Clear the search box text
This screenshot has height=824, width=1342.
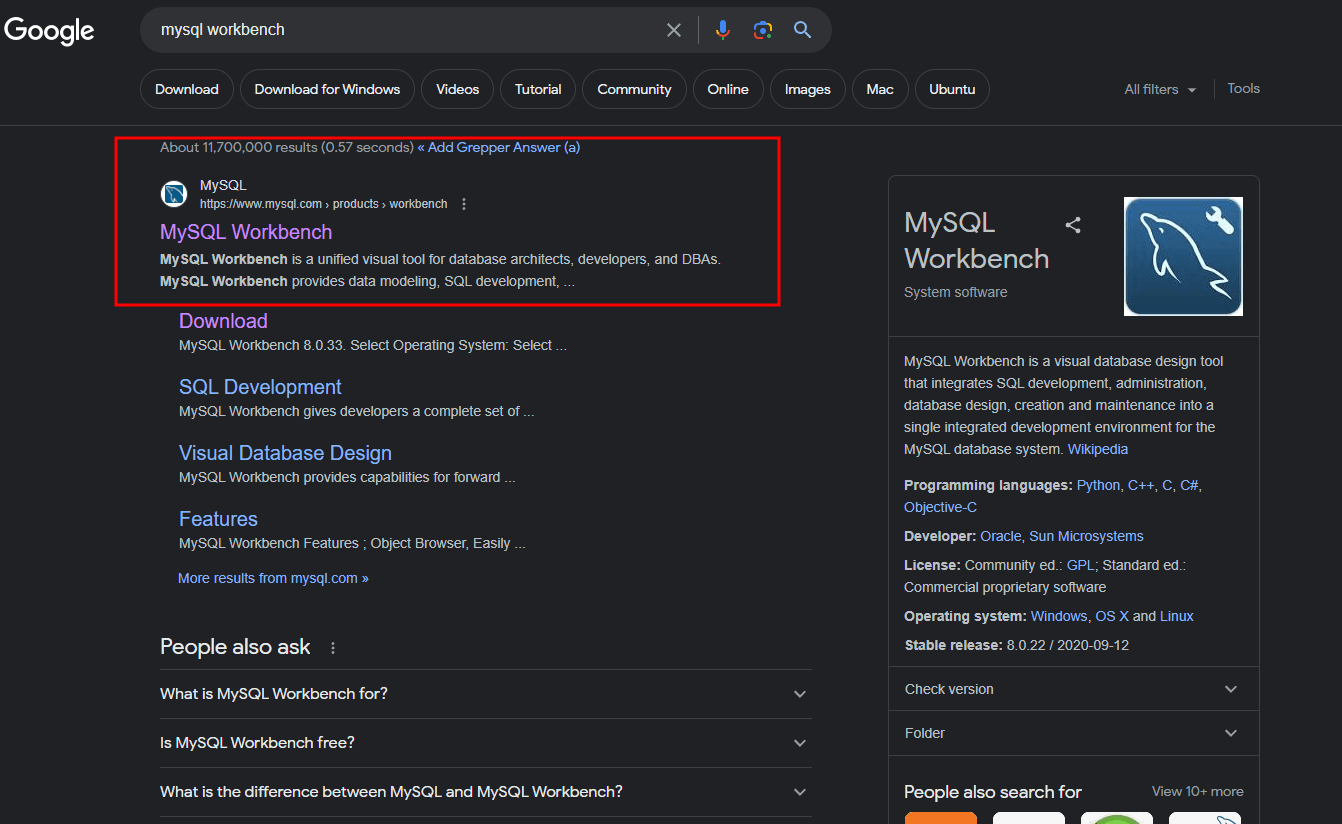[x=674, y=30]
